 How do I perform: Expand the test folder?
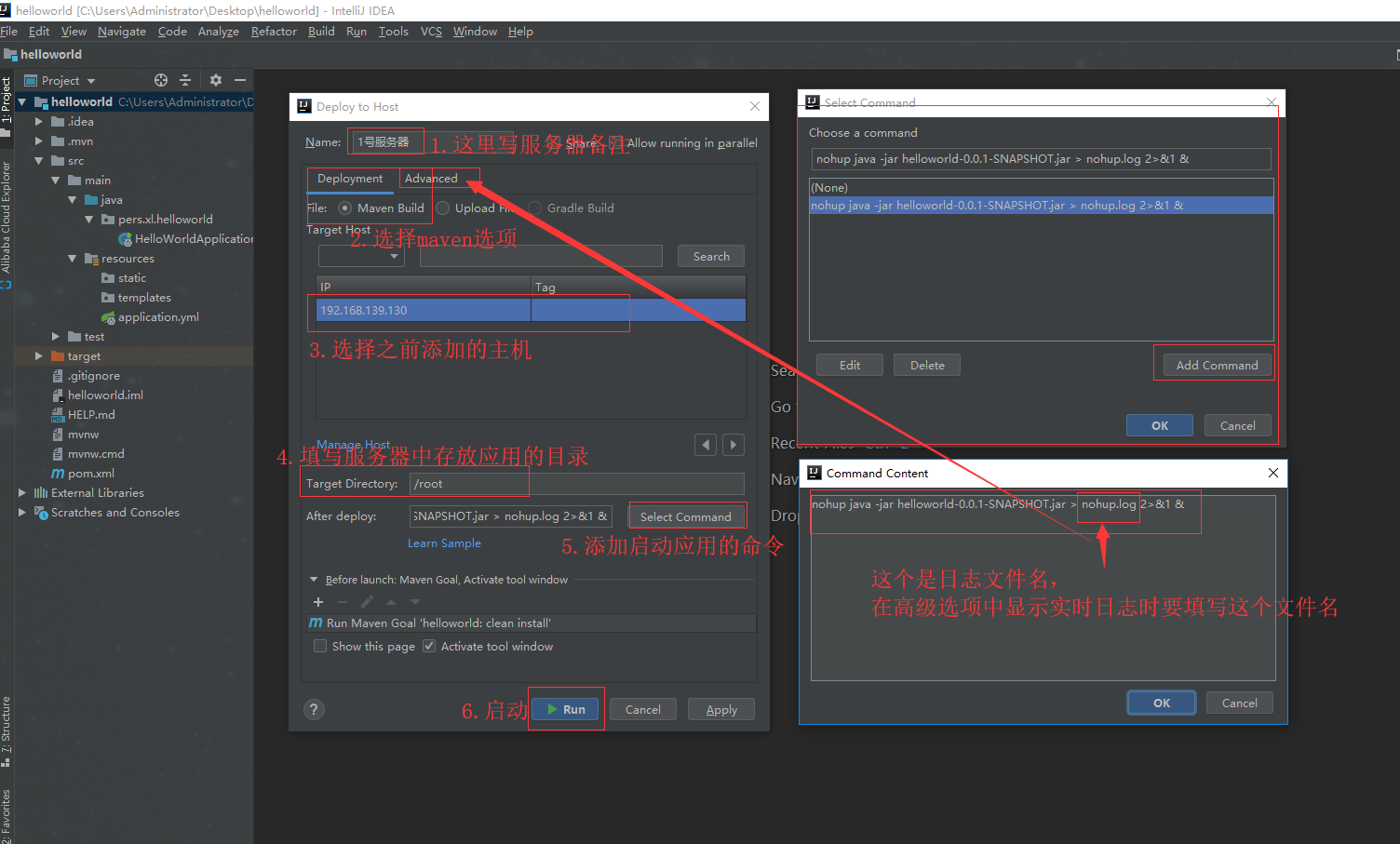click(x=55, y=336)
